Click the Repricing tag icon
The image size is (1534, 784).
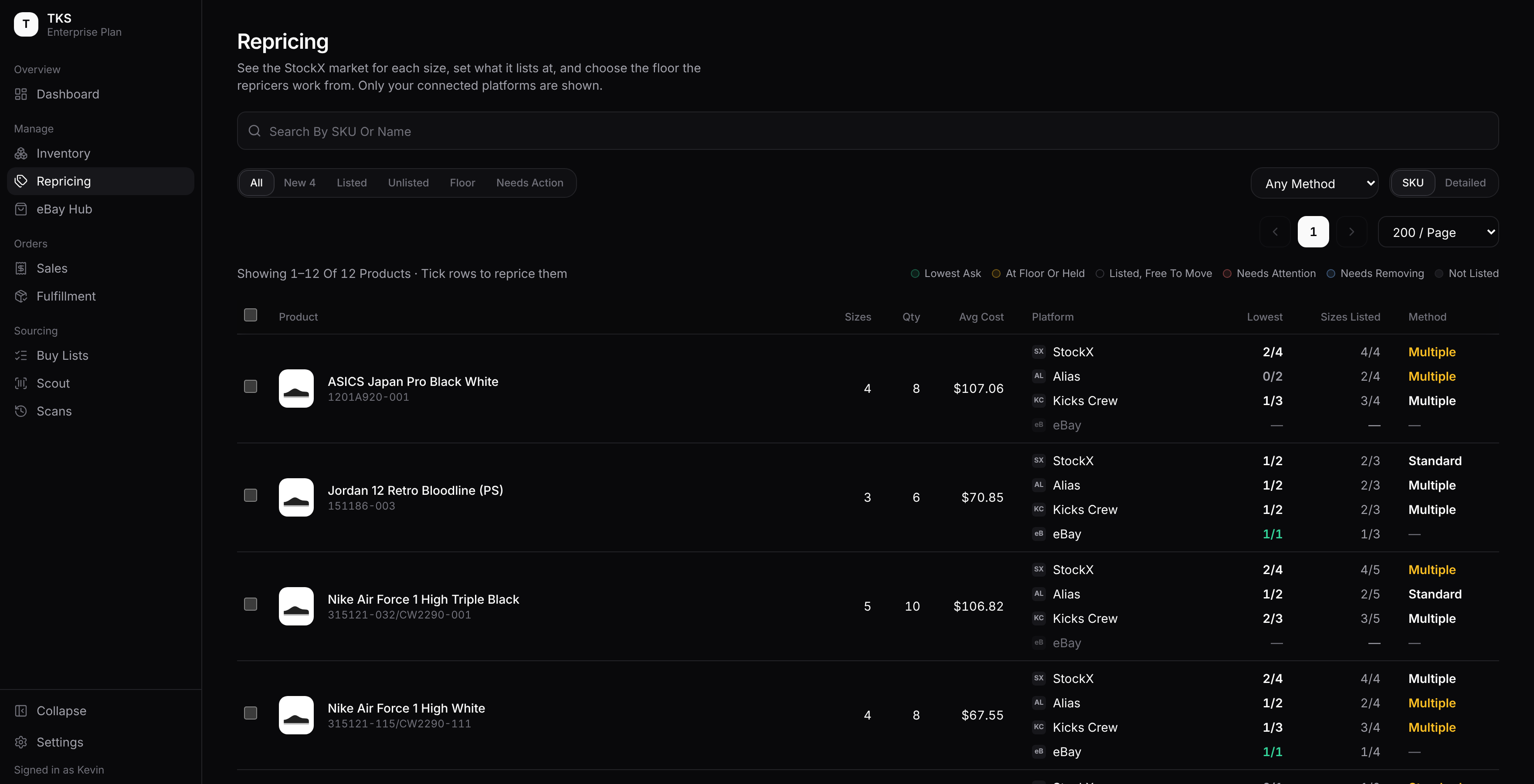click(21, 181)
